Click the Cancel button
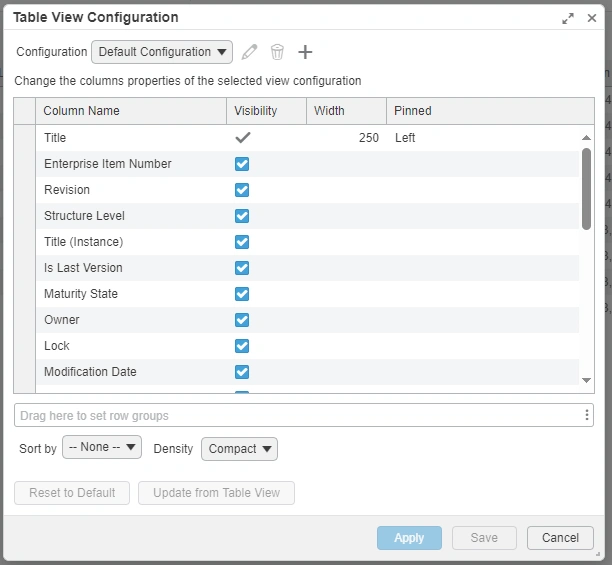 click(x=560, y=538)
